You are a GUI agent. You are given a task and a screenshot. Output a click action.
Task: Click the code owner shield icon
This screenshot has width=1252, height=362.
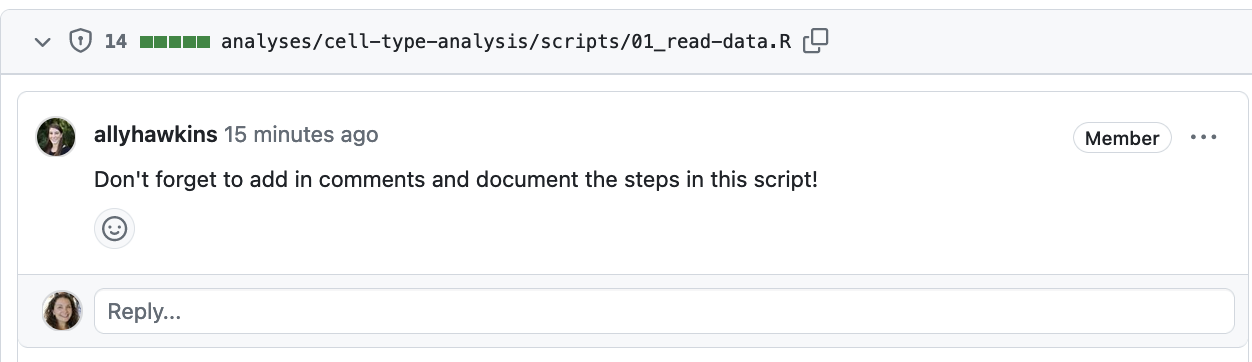coord(79,41)
